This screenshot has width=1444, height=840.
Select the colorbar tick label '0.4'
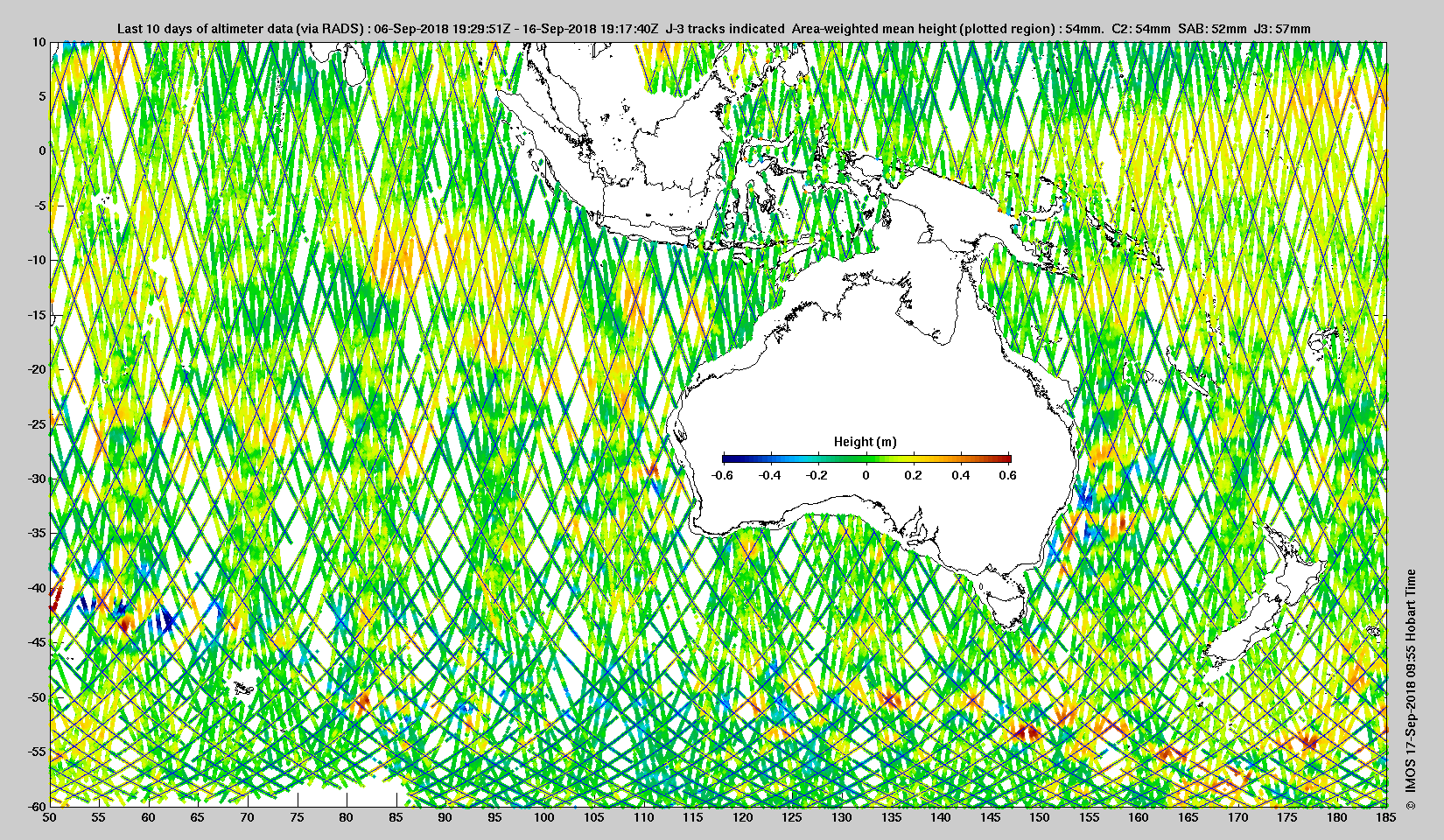tap(960, 475)
